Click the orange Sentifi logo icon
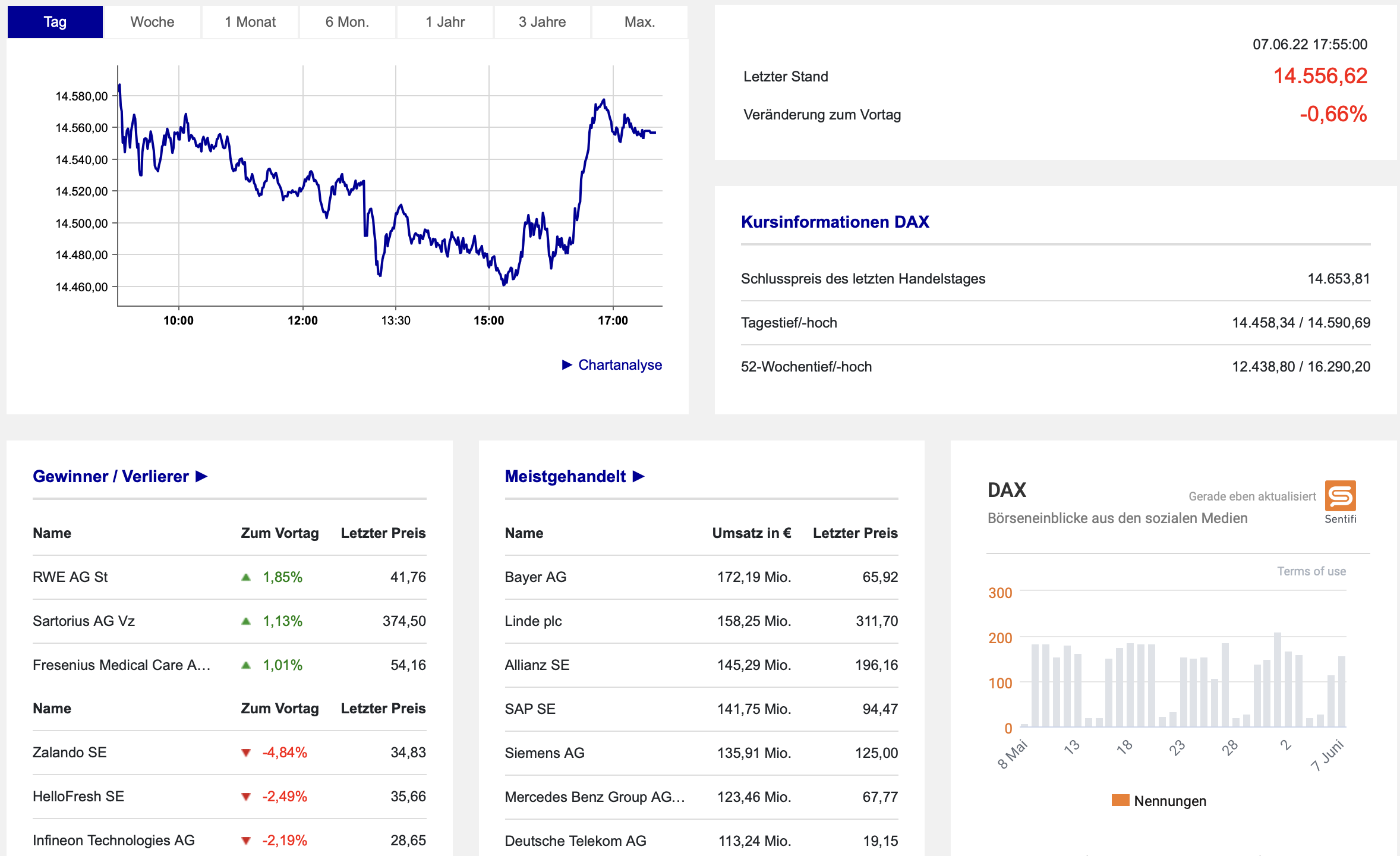 tap(1340, 496)
